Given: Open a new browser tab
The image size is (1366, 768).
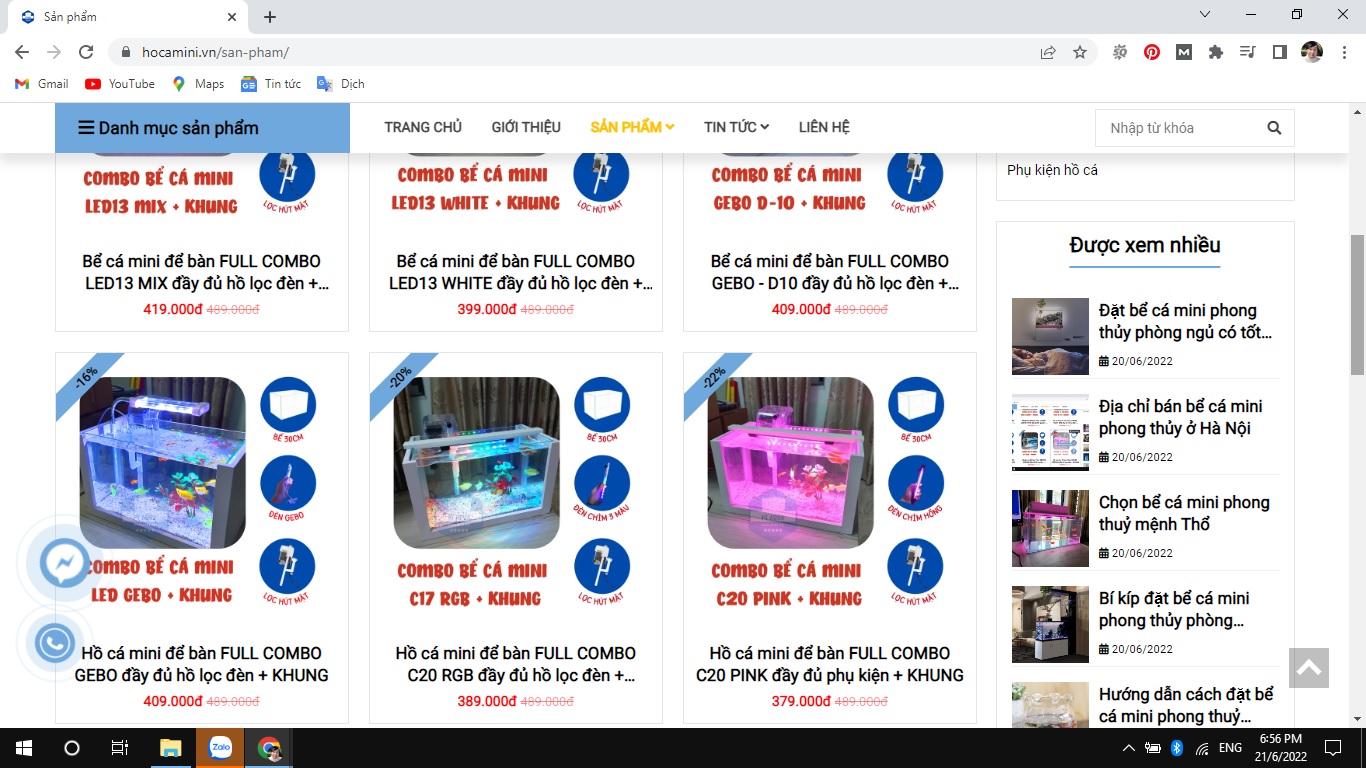Looking at the screenshot, I should (x=270, y=17).
